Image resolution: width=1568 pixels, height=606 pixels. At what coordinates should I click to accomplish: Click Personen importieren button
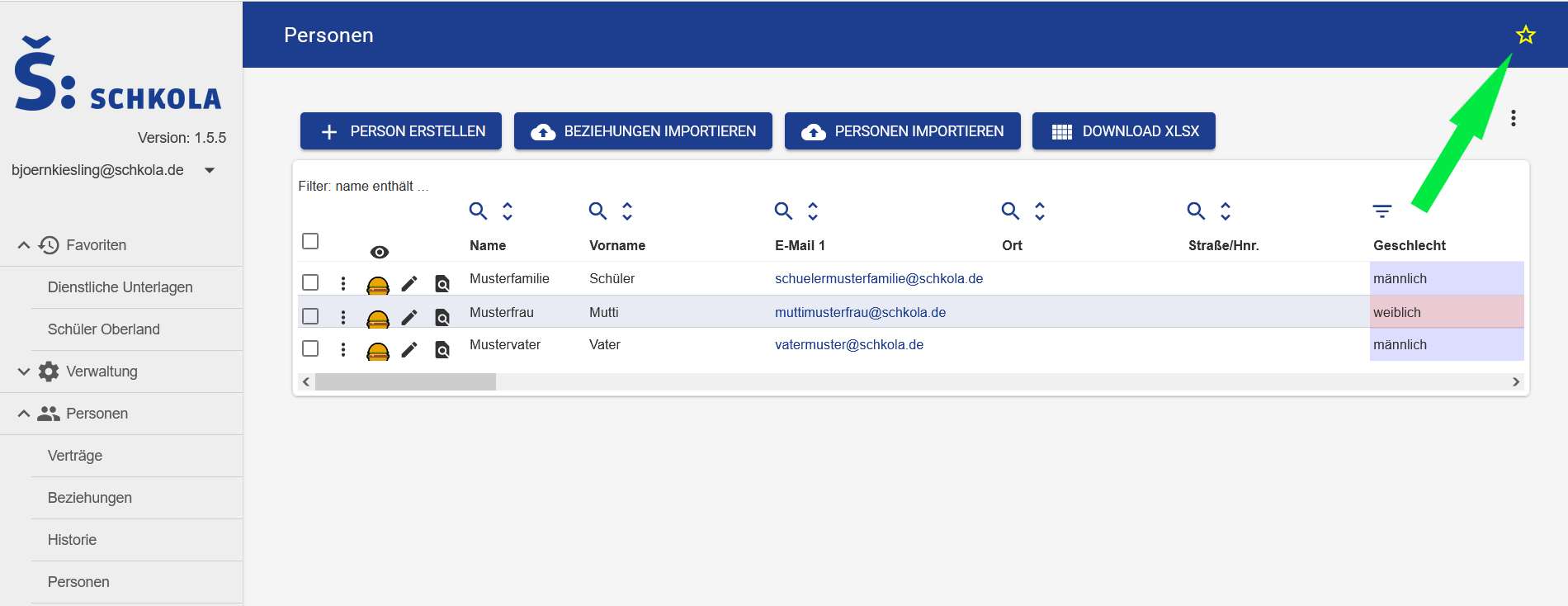(x=903, y=131)
